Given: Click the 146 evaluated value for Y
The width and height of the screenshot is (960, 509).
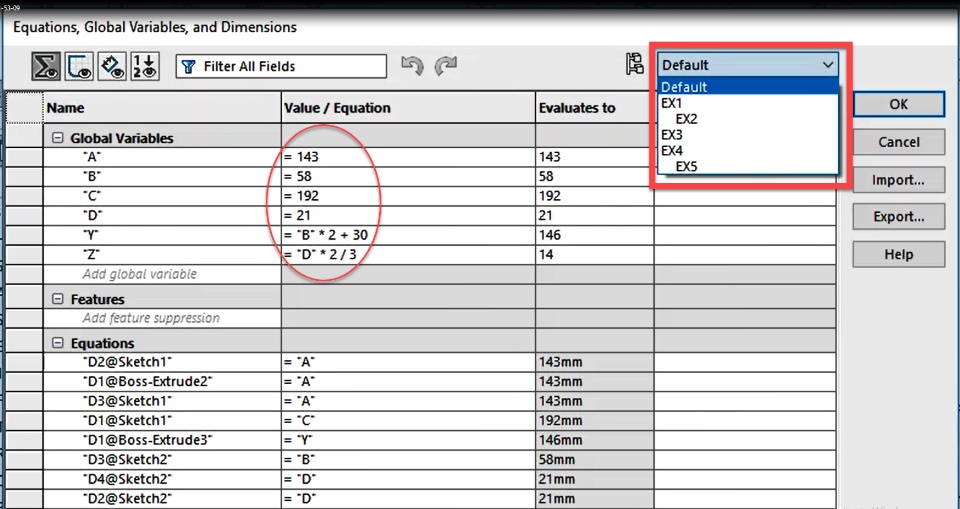Looking at the screenshot, I should pos(594,235).
